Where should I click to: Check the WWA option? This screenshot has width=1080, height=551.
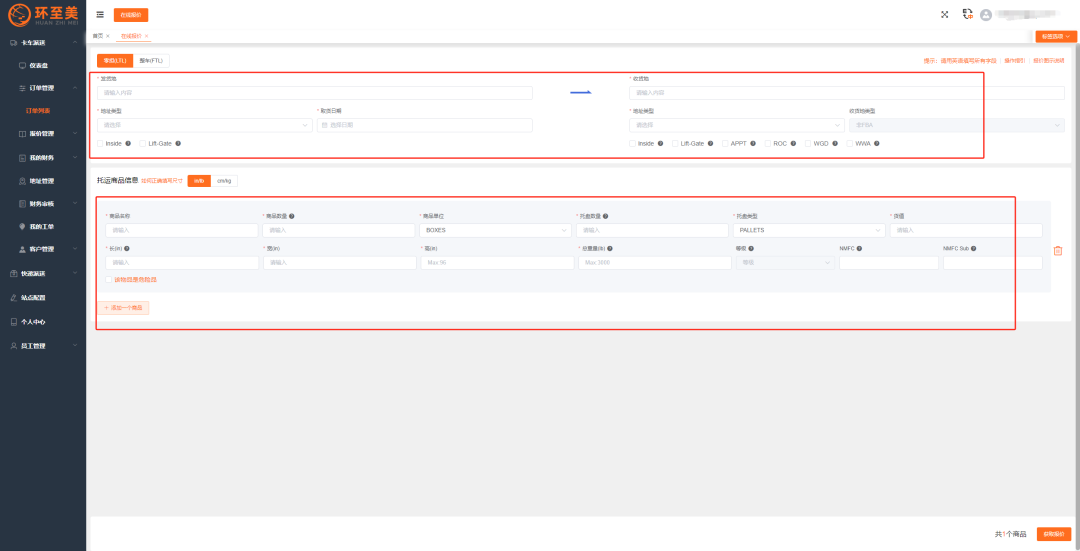[850, 143]
